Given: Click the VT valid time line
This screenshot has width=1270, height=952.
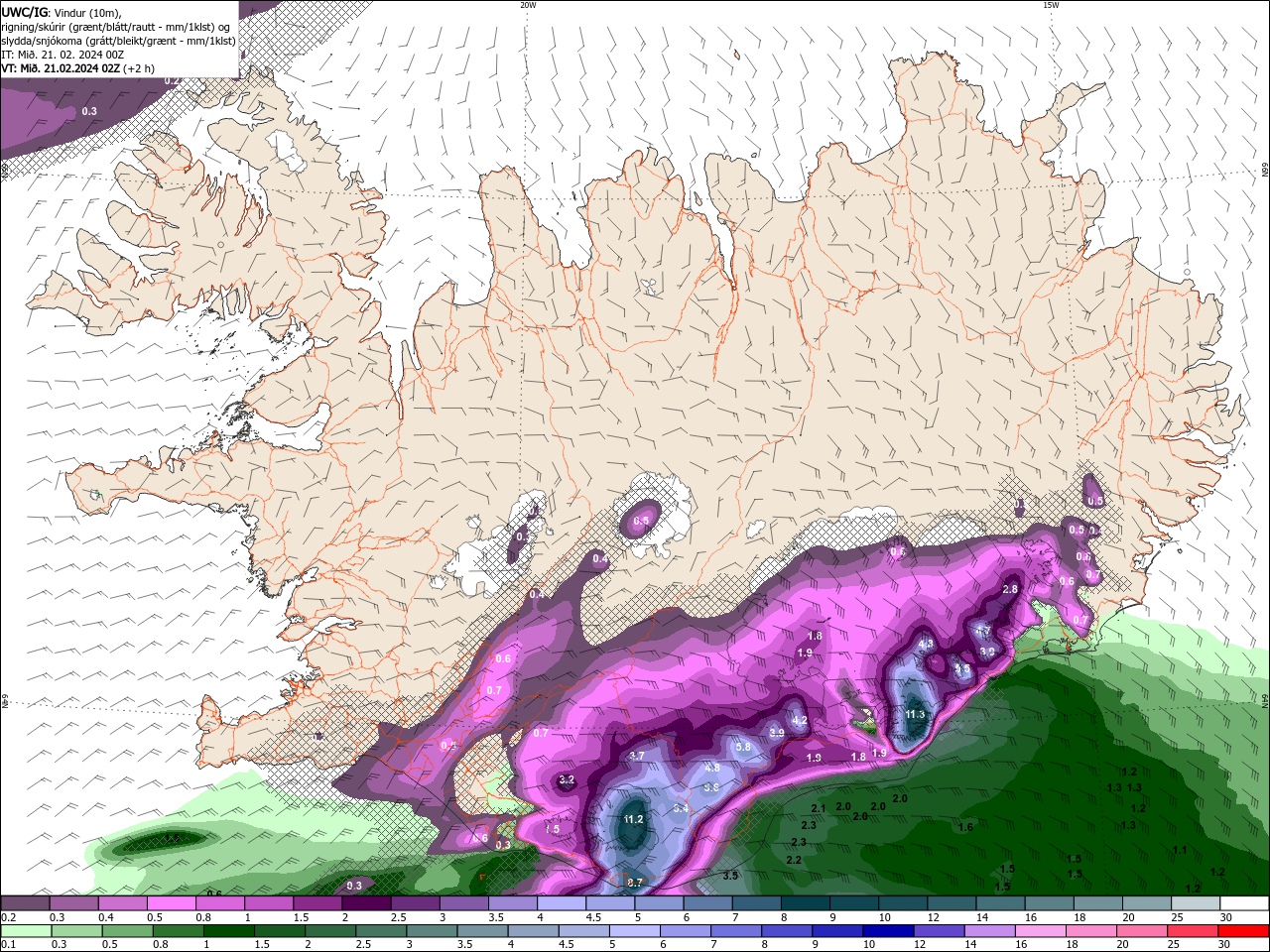Looking at the screenshot, I should [x=78, y=68].
